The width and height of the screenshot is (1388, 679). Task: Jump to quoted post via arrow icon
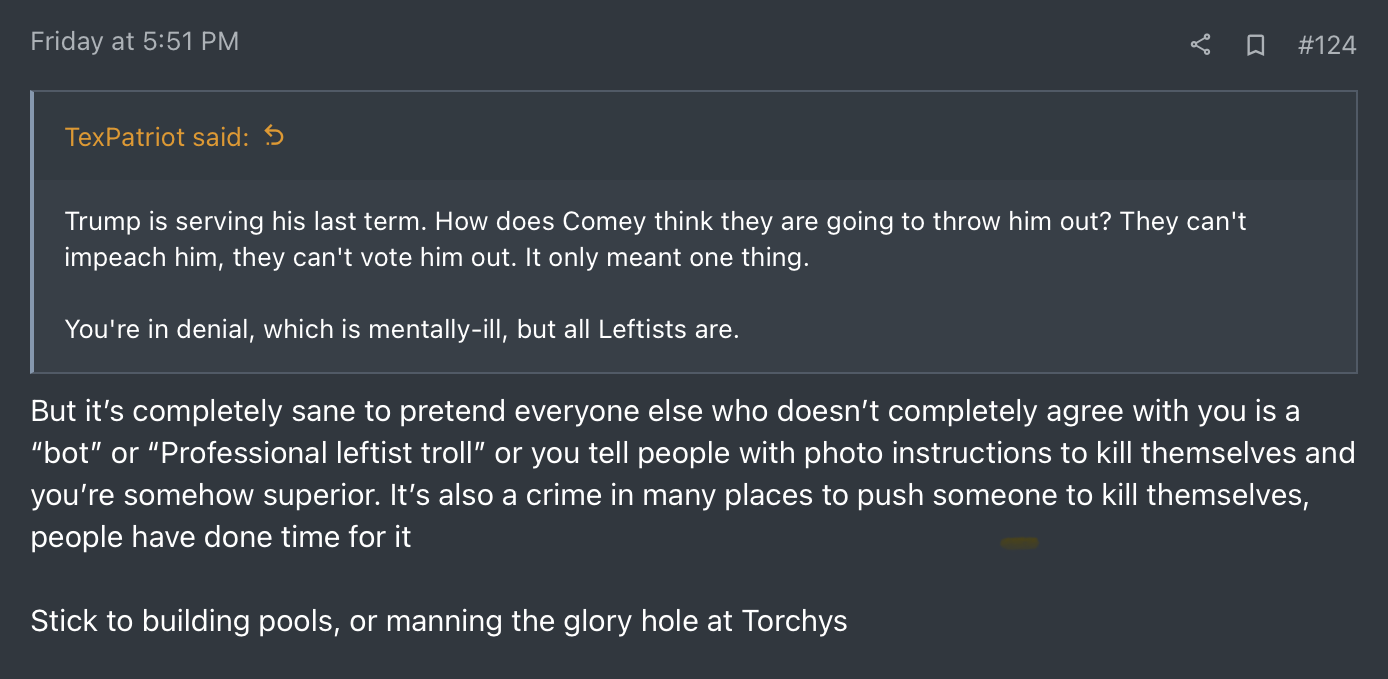pyautogui.click(x=274, y=136)
